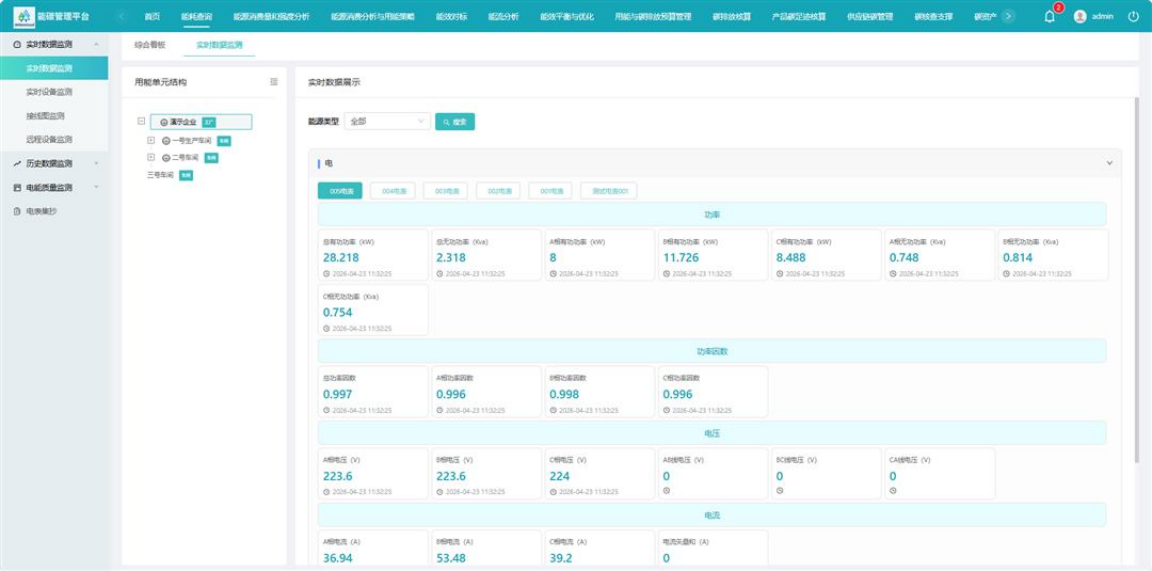Click the C相电压 value 224
Image resolution: width=1152 pixels, height=571 pixels.
coord(560,476)
